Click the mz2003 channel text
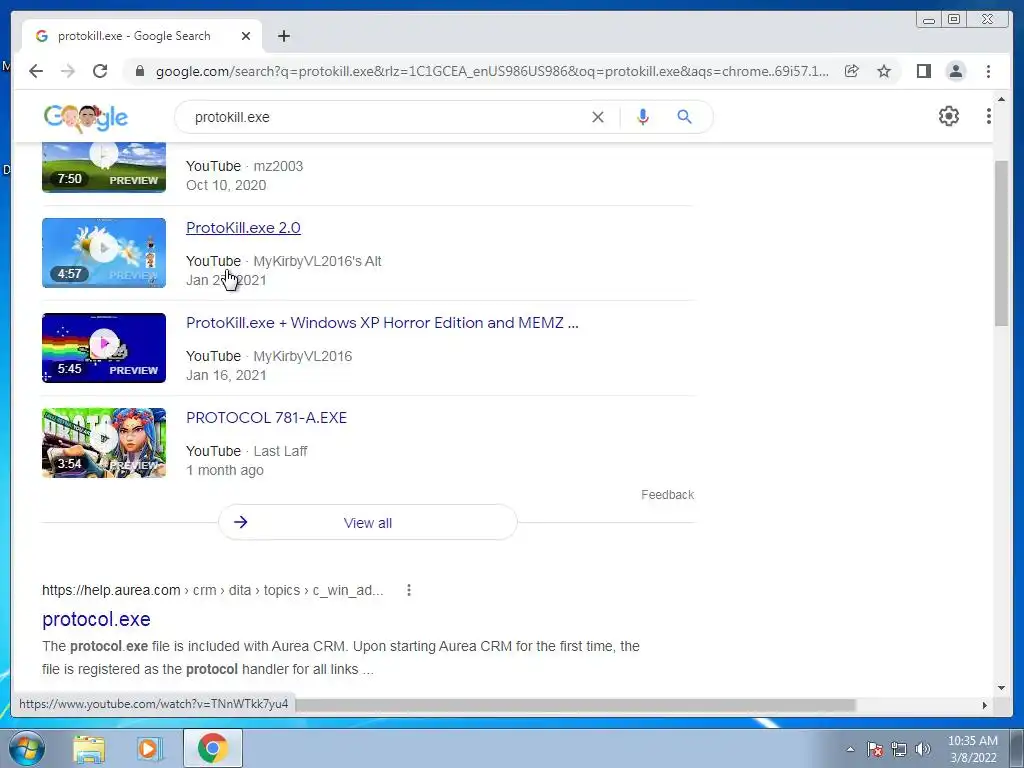 click(x=278, y=166)
